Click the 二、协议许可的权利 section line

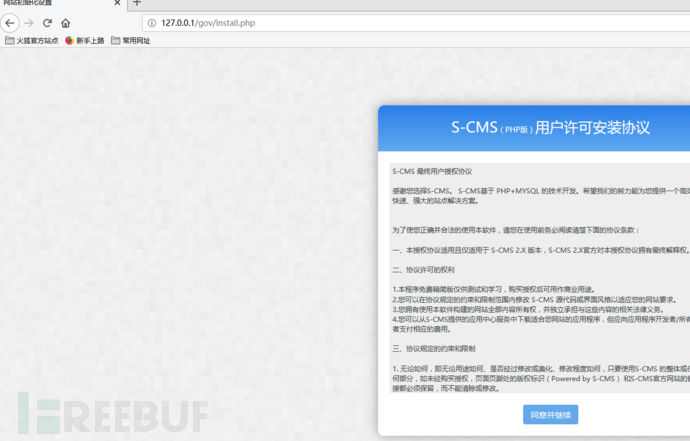[423, 270]
